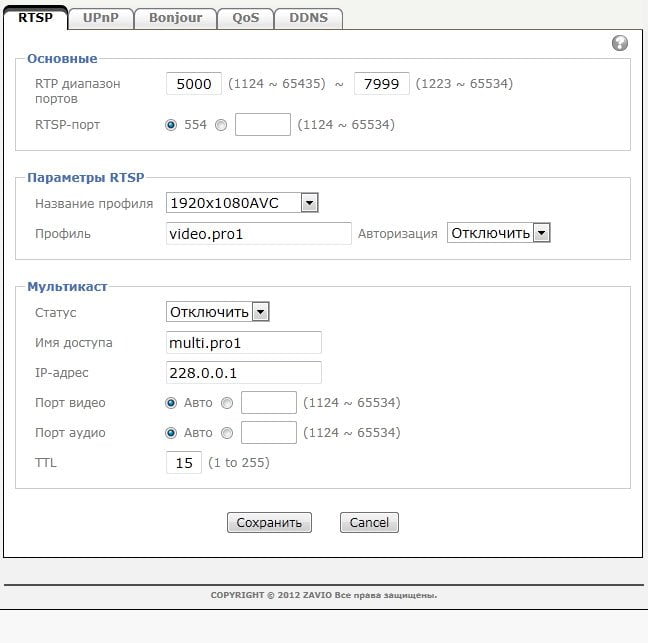
Task: Switch to the QoS tab
Action: coord(245,18)
